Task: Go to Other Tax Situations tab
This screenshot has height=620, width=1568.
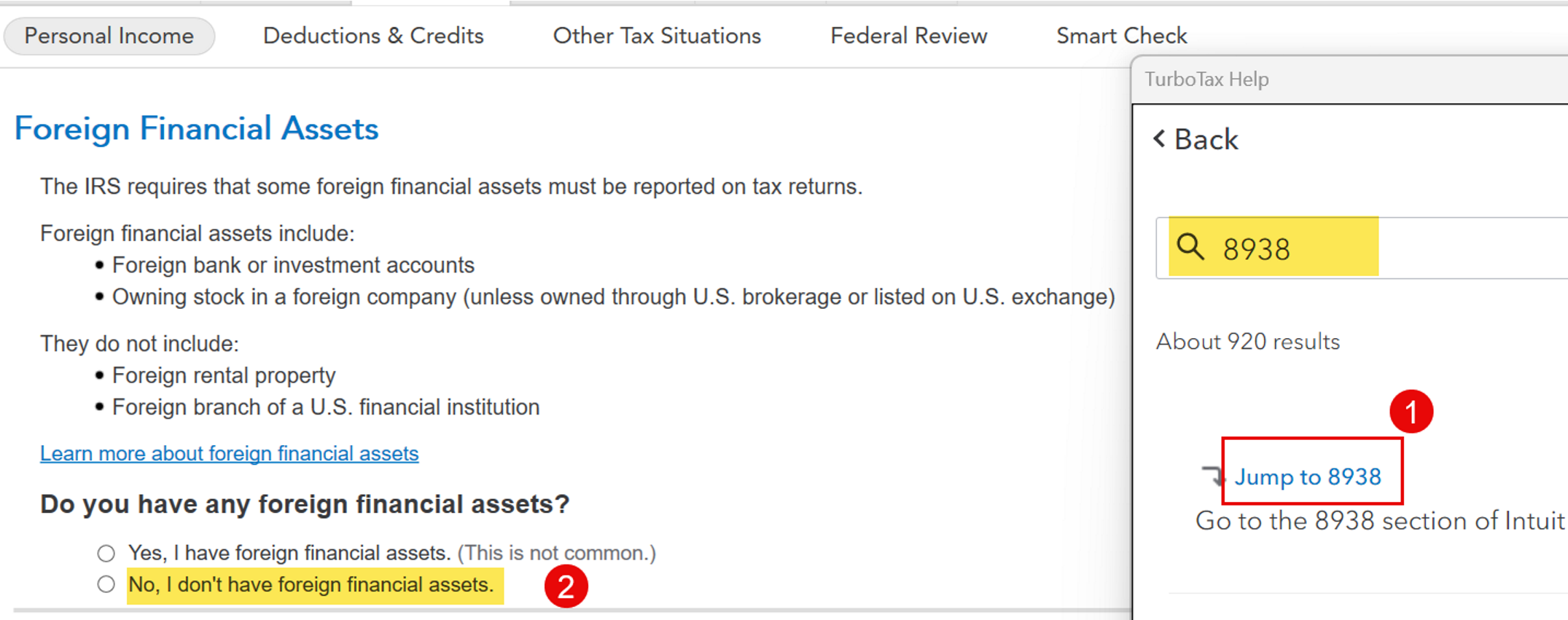Action: [657, 36]
